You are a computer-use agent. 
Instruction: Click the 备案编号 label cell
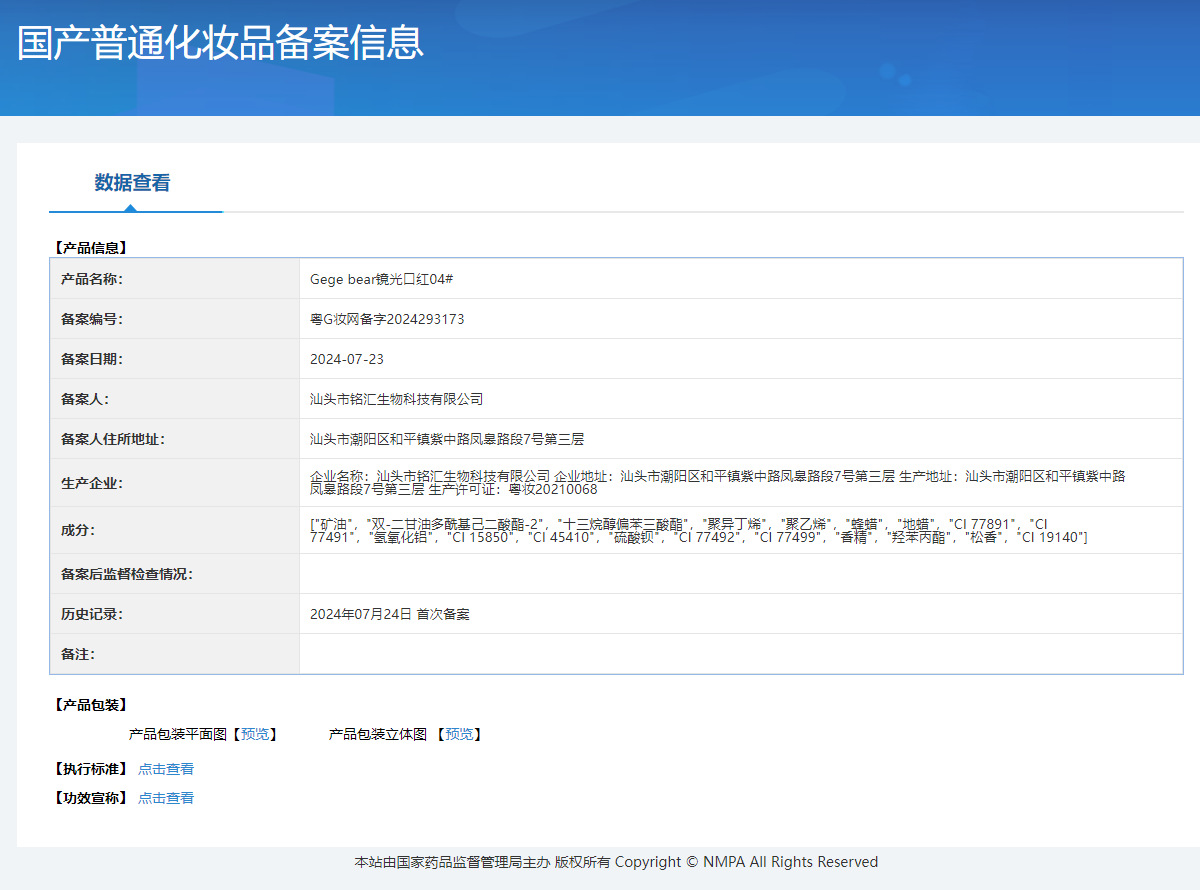click(x=175, y=319)
